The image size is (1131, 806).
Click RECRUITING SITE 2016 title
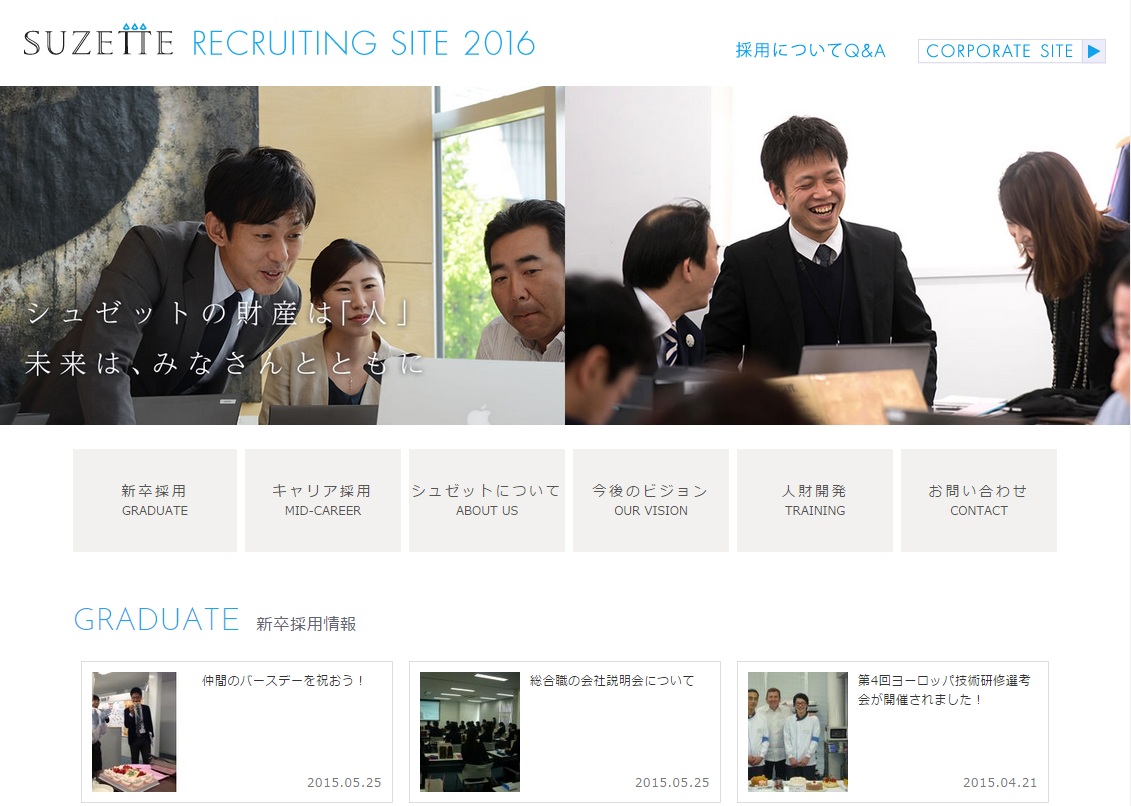tap(364, 43)
